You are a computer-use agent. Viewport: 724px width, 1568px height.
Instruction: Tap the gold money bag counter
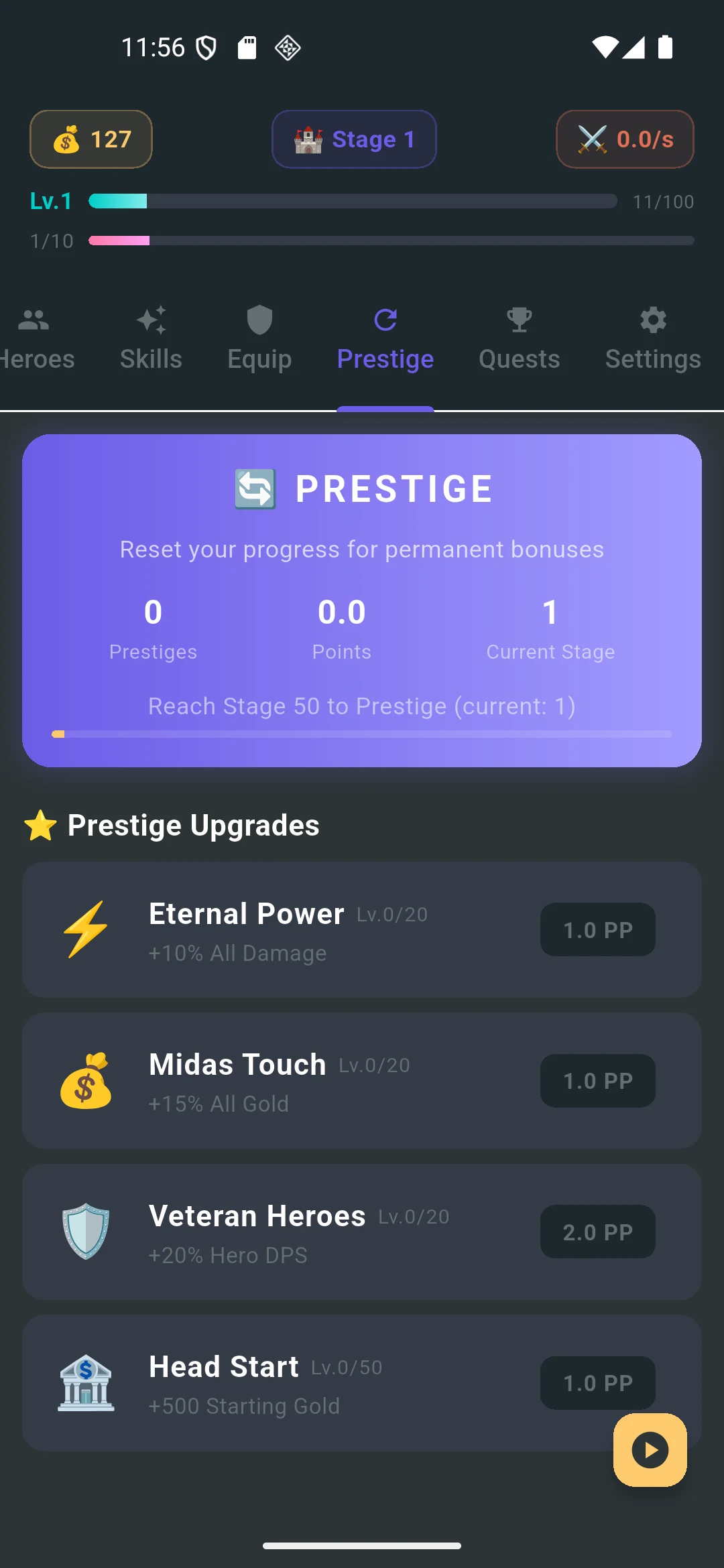[91, 139]
